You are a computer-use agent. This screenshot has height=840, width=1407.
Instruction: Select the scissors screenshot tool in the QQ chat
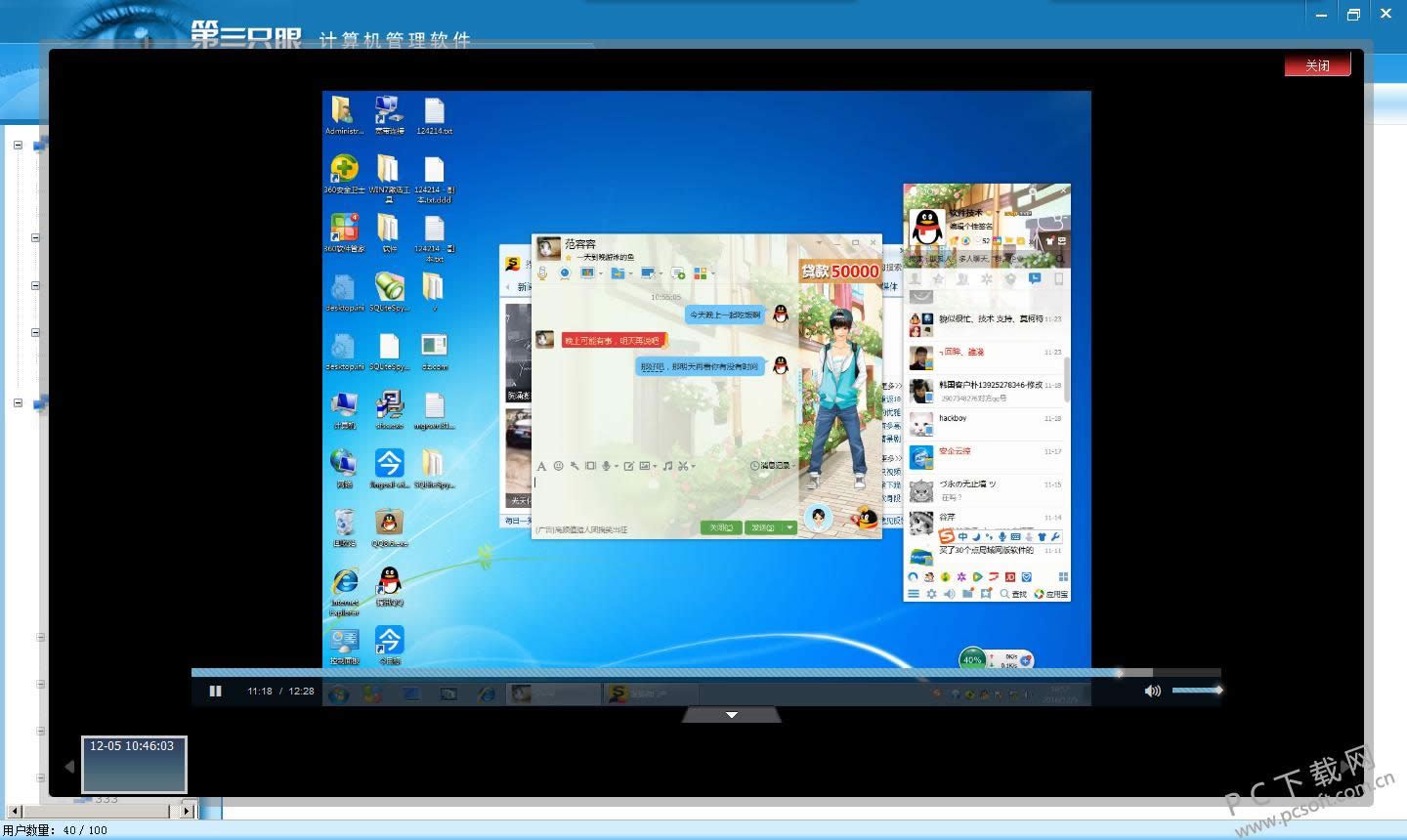click(x=684, y=466)
